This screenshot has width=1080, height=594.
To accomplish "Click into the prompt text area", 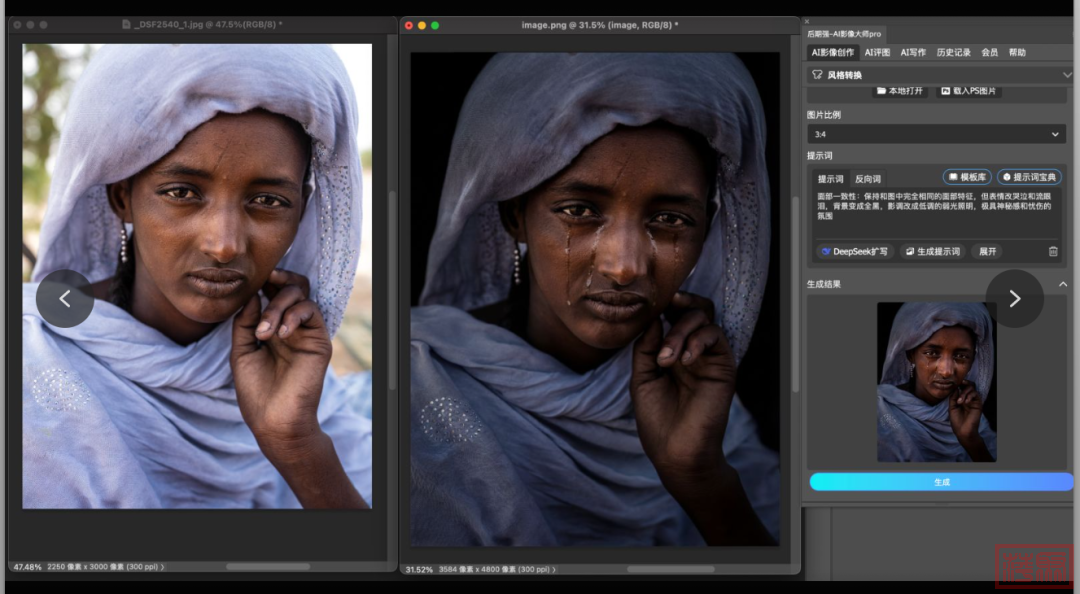I will 936,215.
